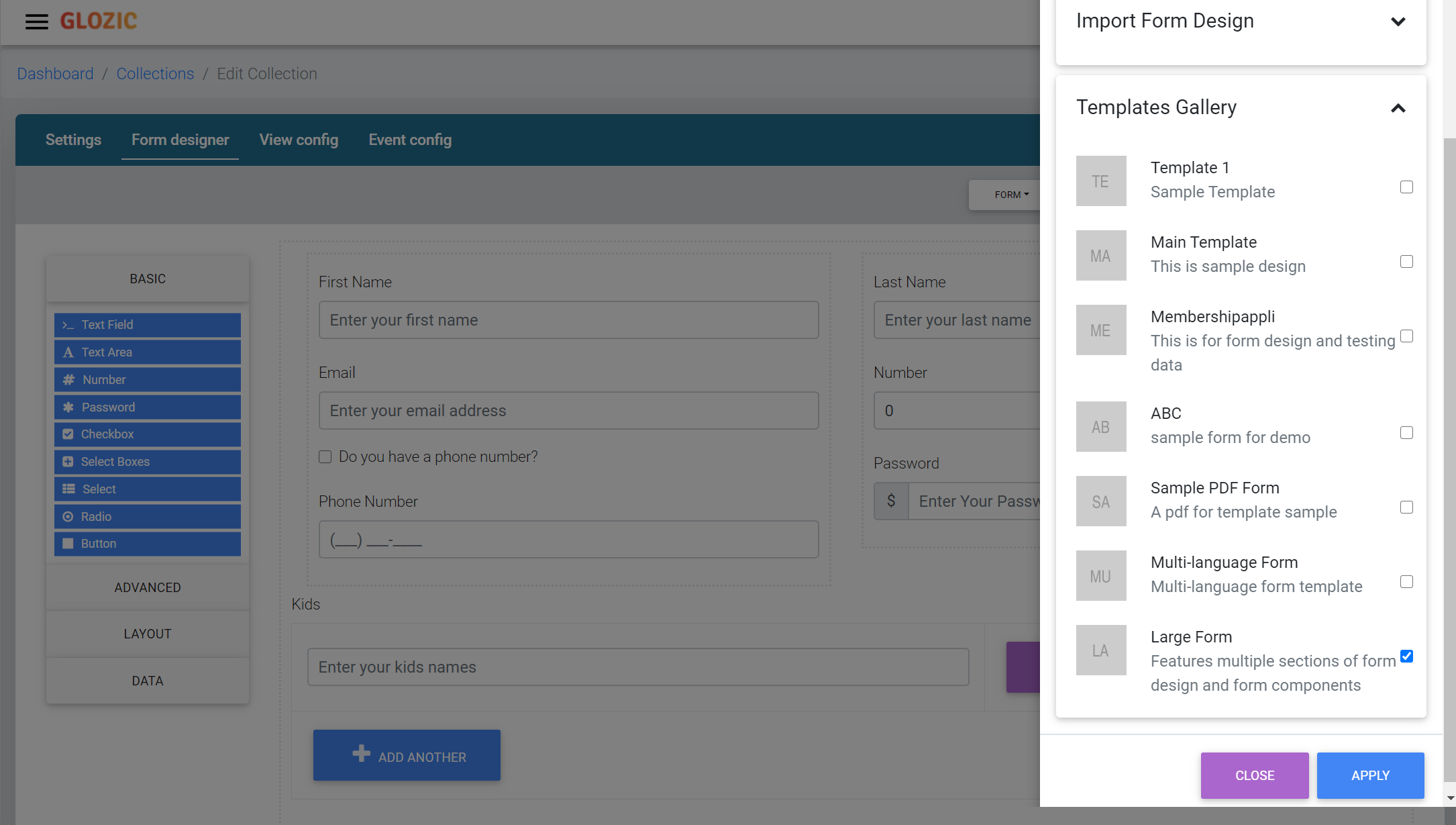Open the FORM dropdown button
The image size is (1456, 825).
click(1011, 195)
